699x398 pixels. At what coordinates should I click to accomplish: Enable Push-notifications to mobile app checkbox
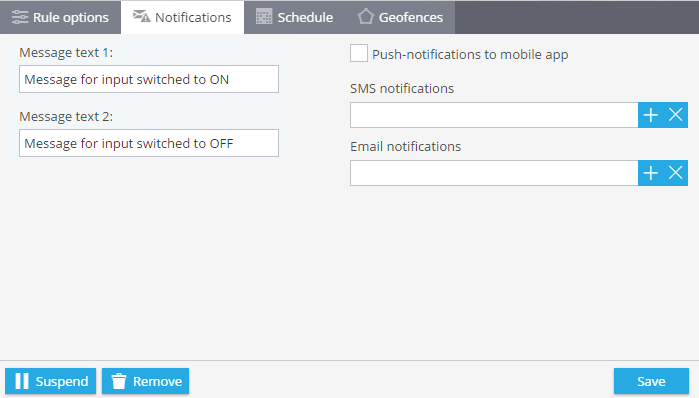coord(359,53)
